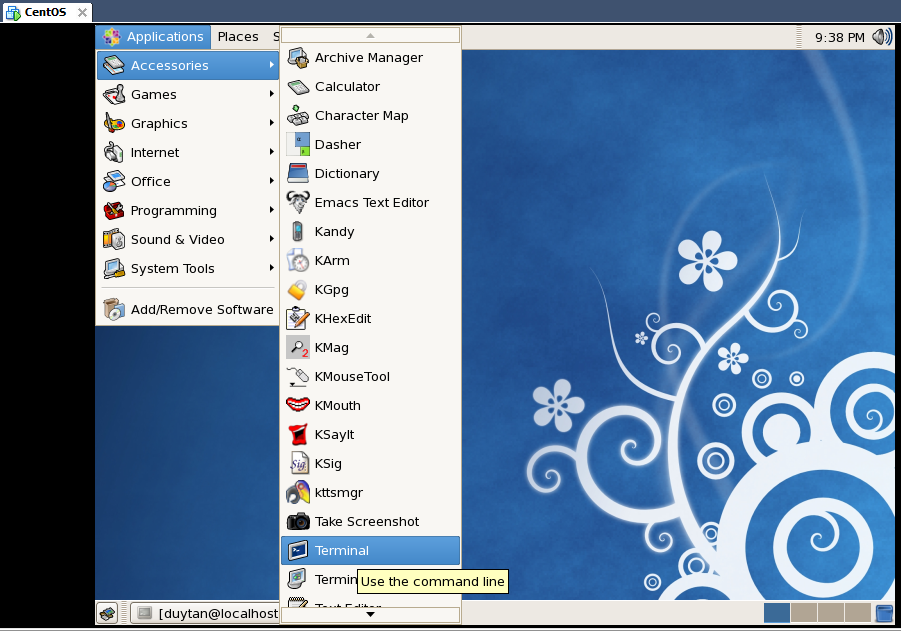Screen dimensions: 901x631
Task: Switch to the first workspace
Action: pyautogui.click(x=776, y=613)
